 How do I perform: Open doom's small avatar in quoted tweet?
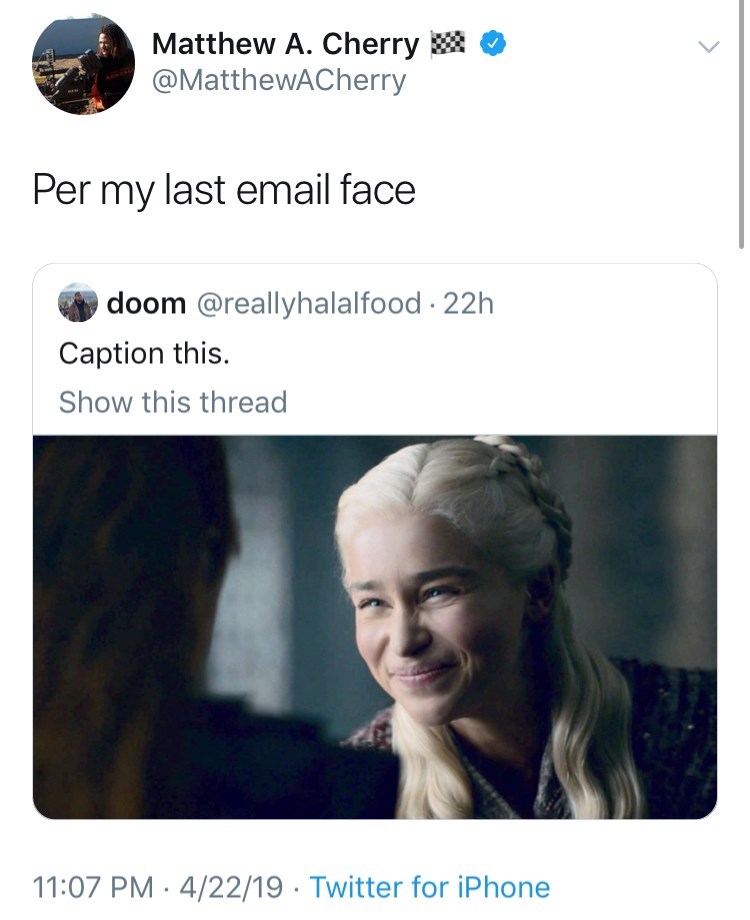(77, 303)
